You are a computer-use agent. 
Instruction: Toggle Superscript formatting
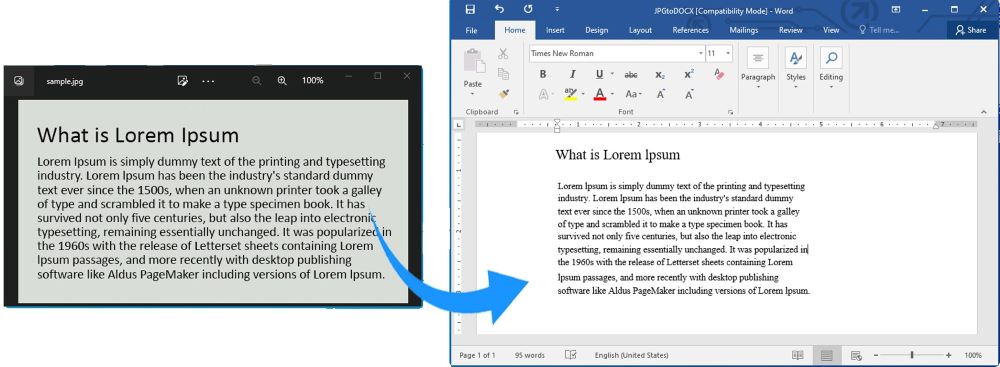pos(689,75)
